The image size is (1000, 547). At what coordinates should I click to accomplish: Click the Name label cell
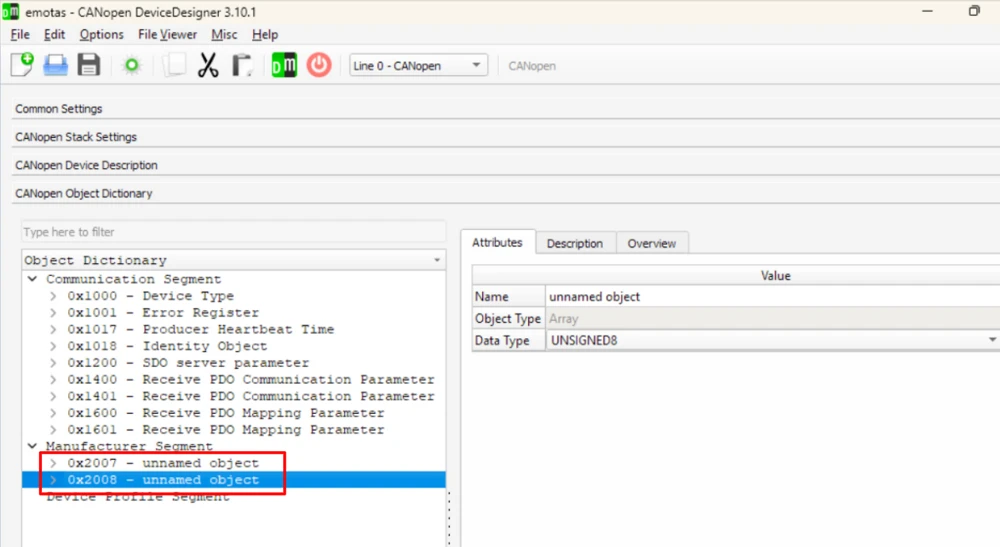[x=508, y=296]
